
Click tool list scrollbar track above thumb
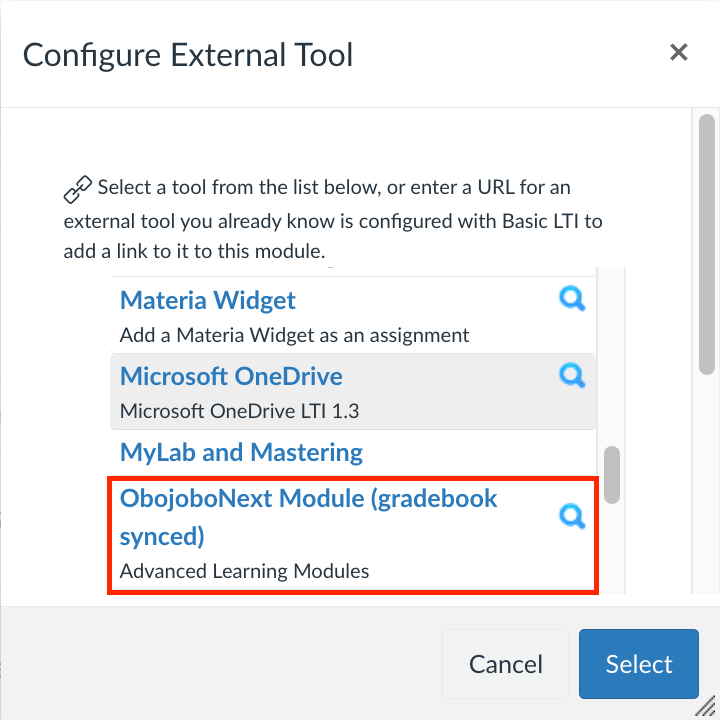pos(612,356)
